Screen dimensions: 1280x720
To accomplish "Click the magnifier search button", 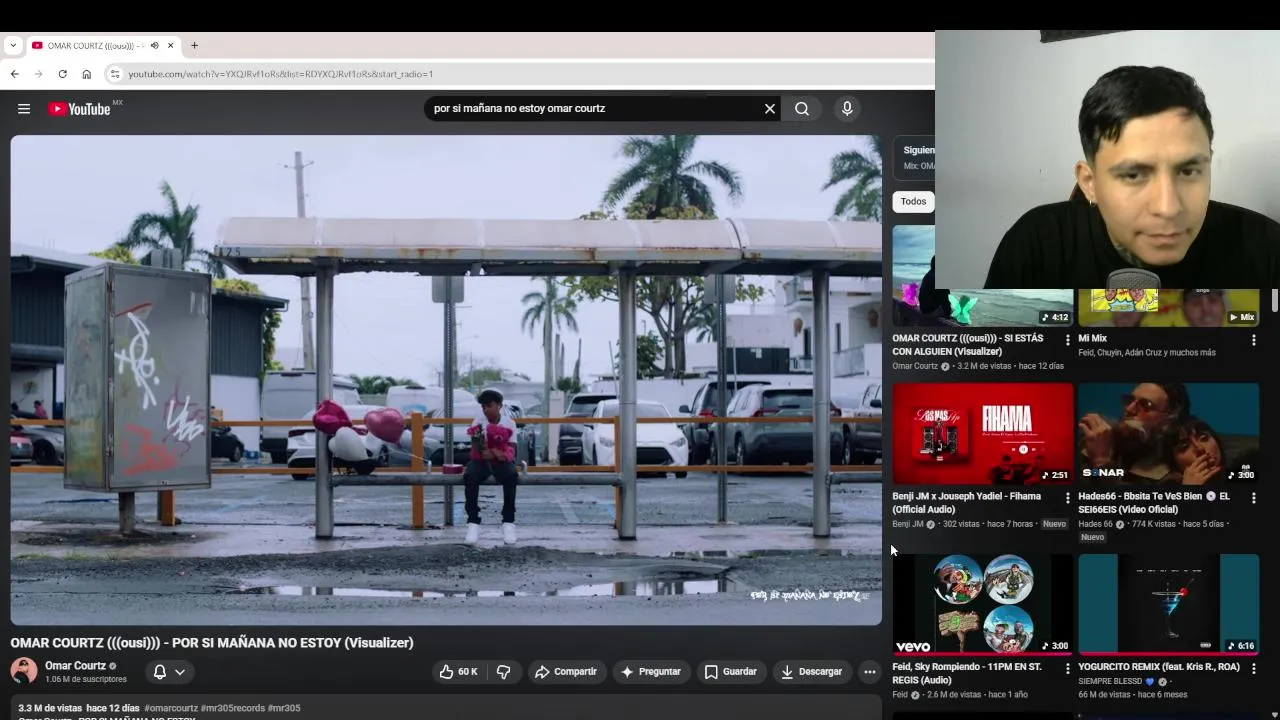I will click(x=802, y=109).
